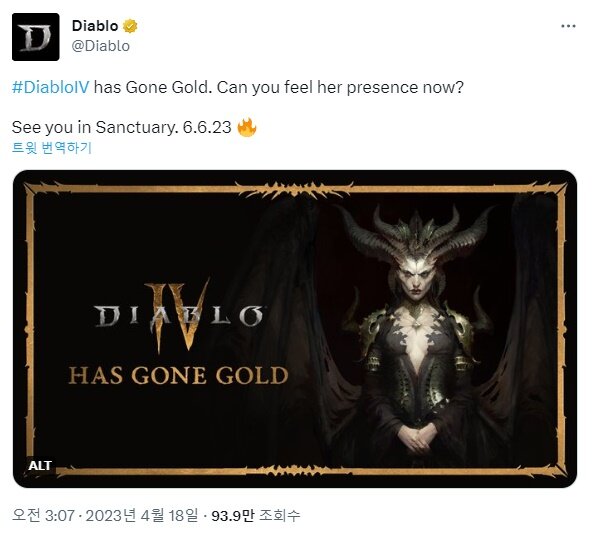Click the 2023년 4월 18일 date
The width and height of the screenshot is (594, 538).
coord(142,515)
